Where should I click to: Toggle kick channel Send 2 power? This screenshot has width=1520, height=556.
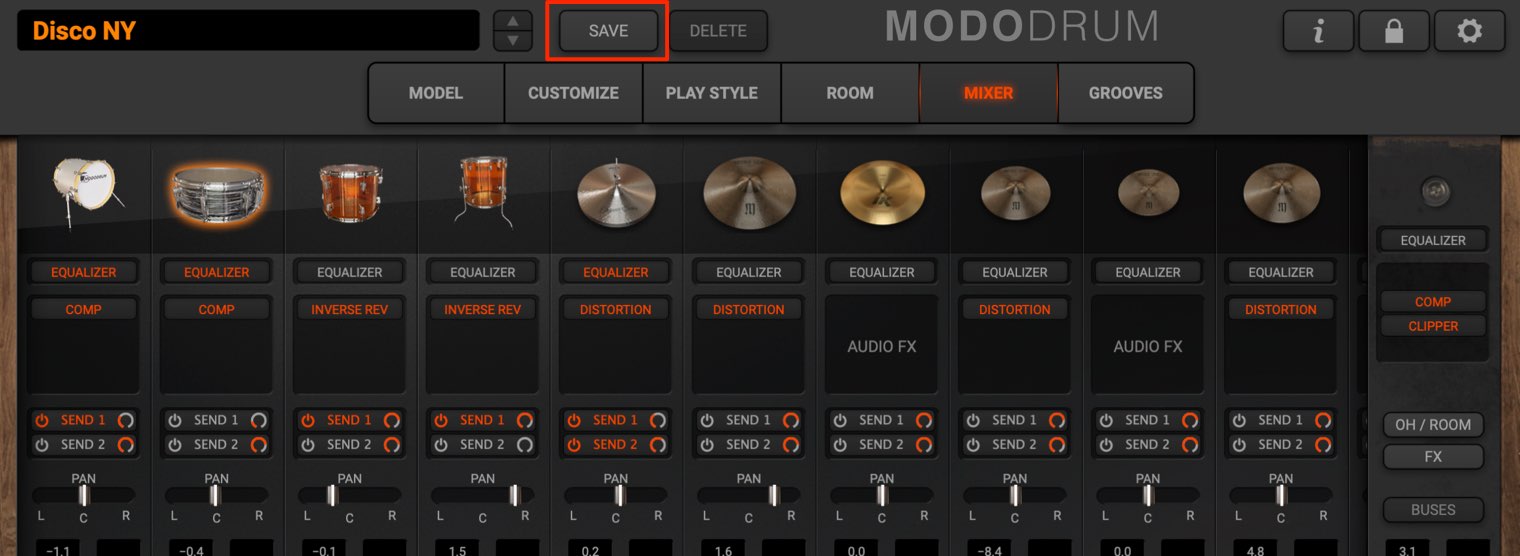[x=42, y=444]
